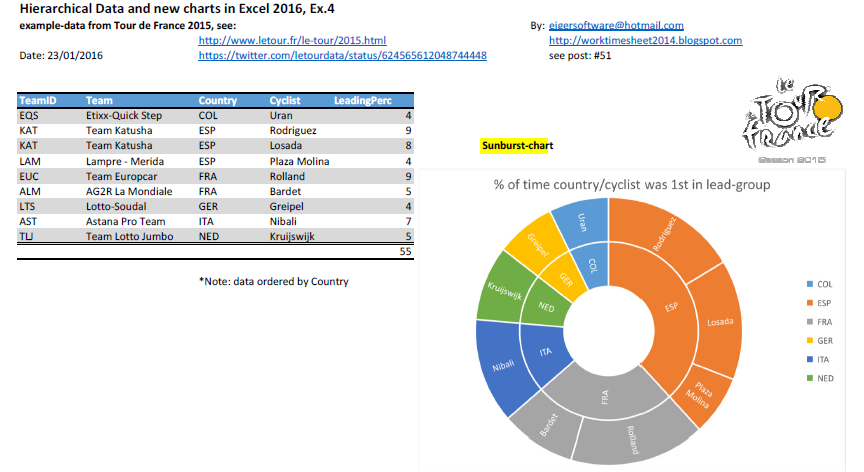This screenshot has height=472, width=864.
Task: Click the 'see post: #51' text
Action: point(580,55)
